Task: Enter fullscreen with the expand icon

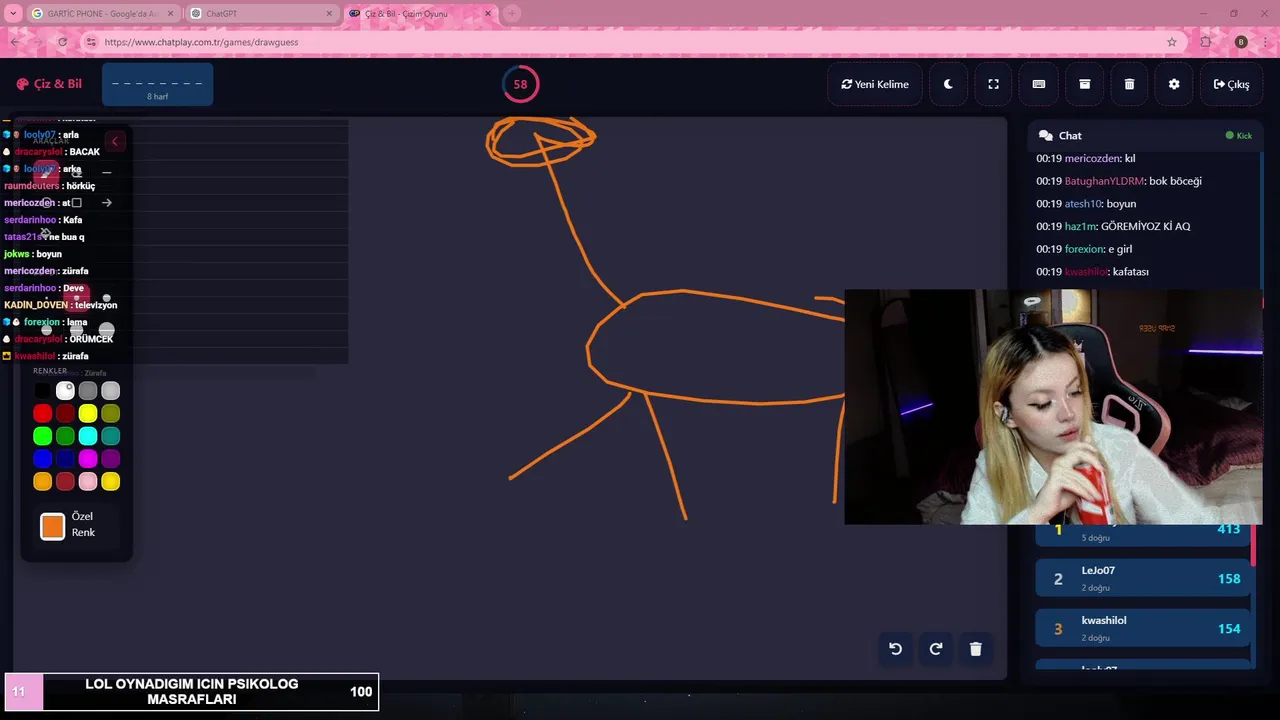Action: [993, 84]
